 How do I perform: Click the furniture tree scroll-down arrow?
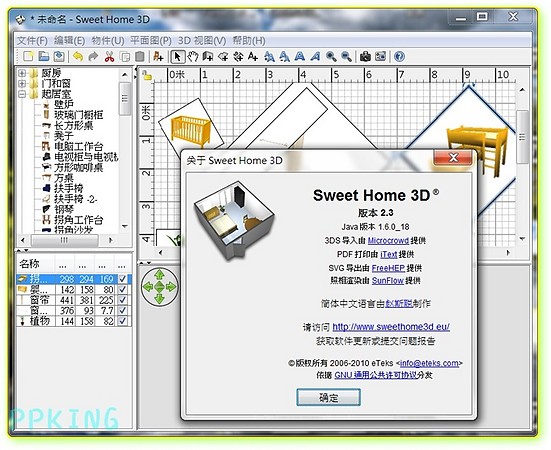pyautogui.click(x=125, y=226)
